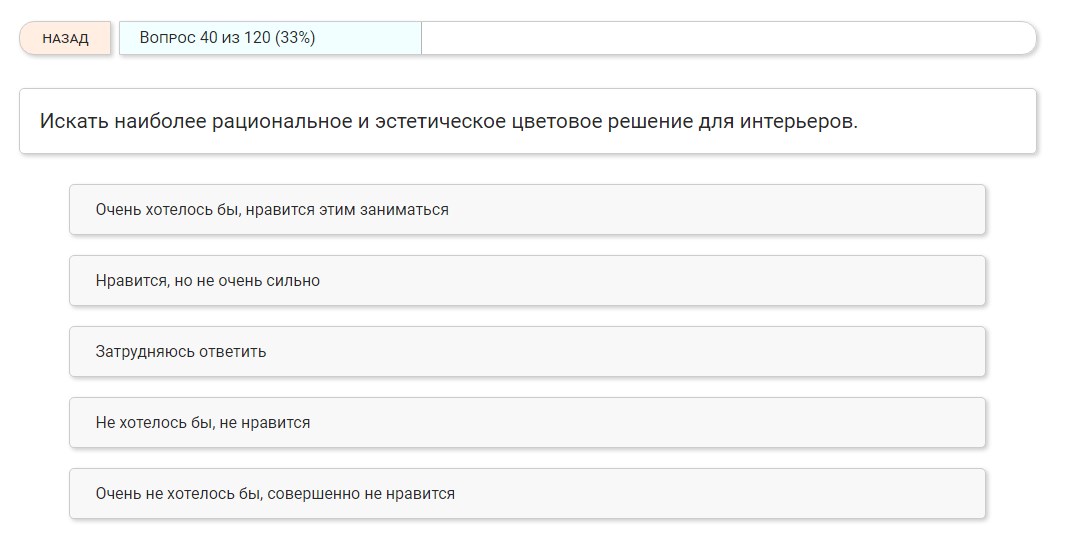This screenshot has width=1081, height=546.
Task: Mark the neutral 'hard to answer' choice
Action: coord(527,352)
